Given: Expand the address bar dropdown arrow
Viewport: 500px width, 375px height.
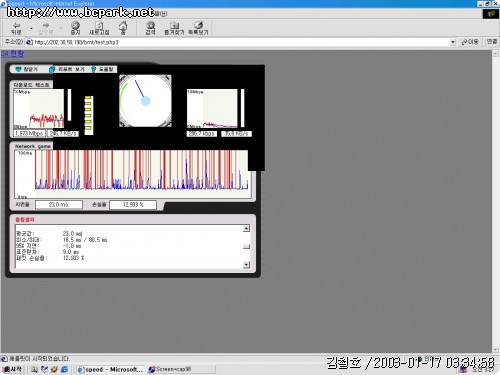Looking at the screenshot, I should (x=453, y=42).
